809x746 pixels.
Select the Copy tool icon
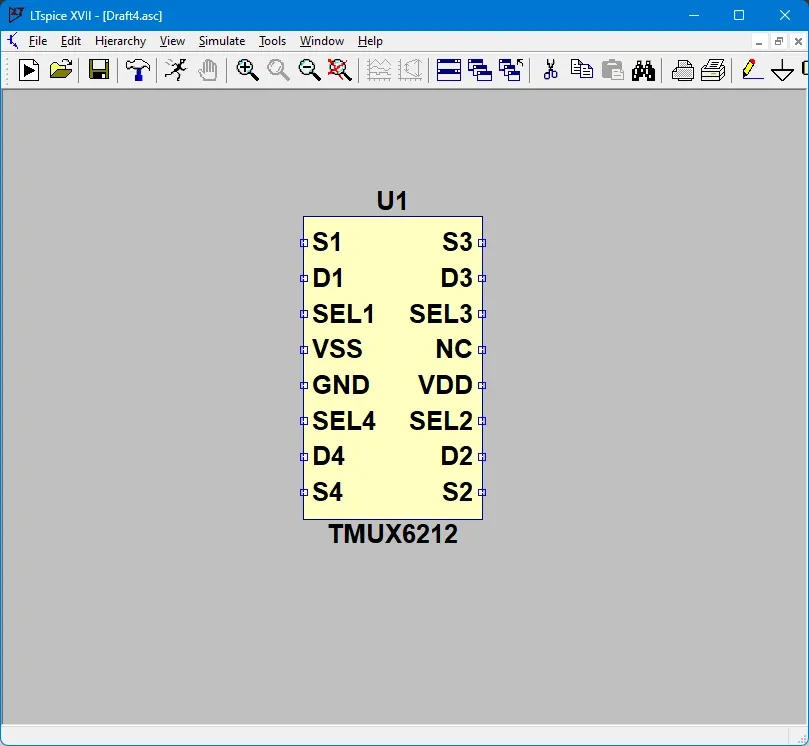pyautogui.click(x=581, y=69)
